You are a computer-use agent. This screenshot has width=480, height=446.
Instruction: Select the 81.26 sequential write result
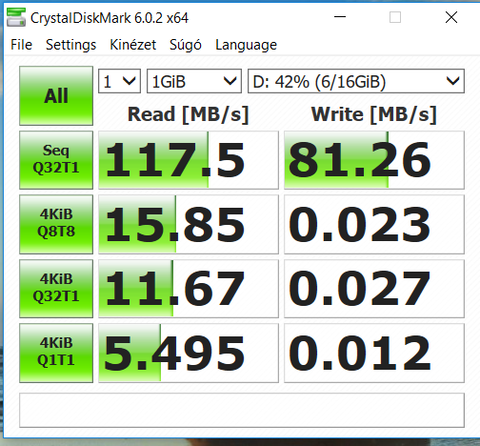[374, 160]
